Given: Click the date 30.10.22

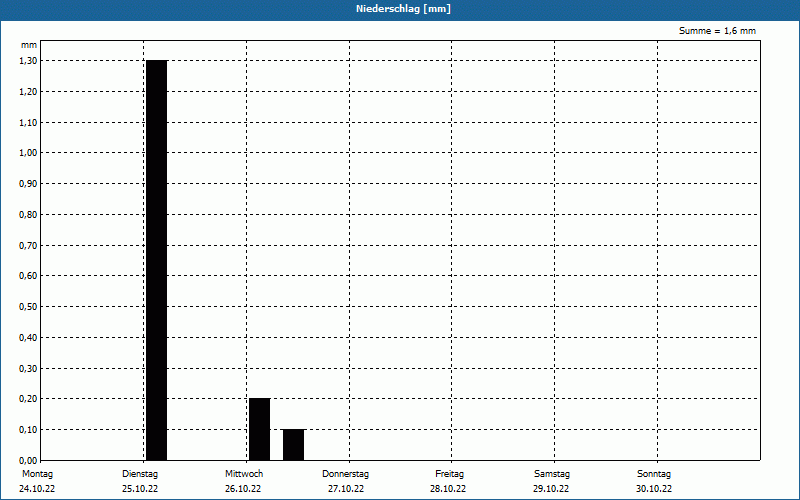Looking at the screenshot, I should coord(654,489).
